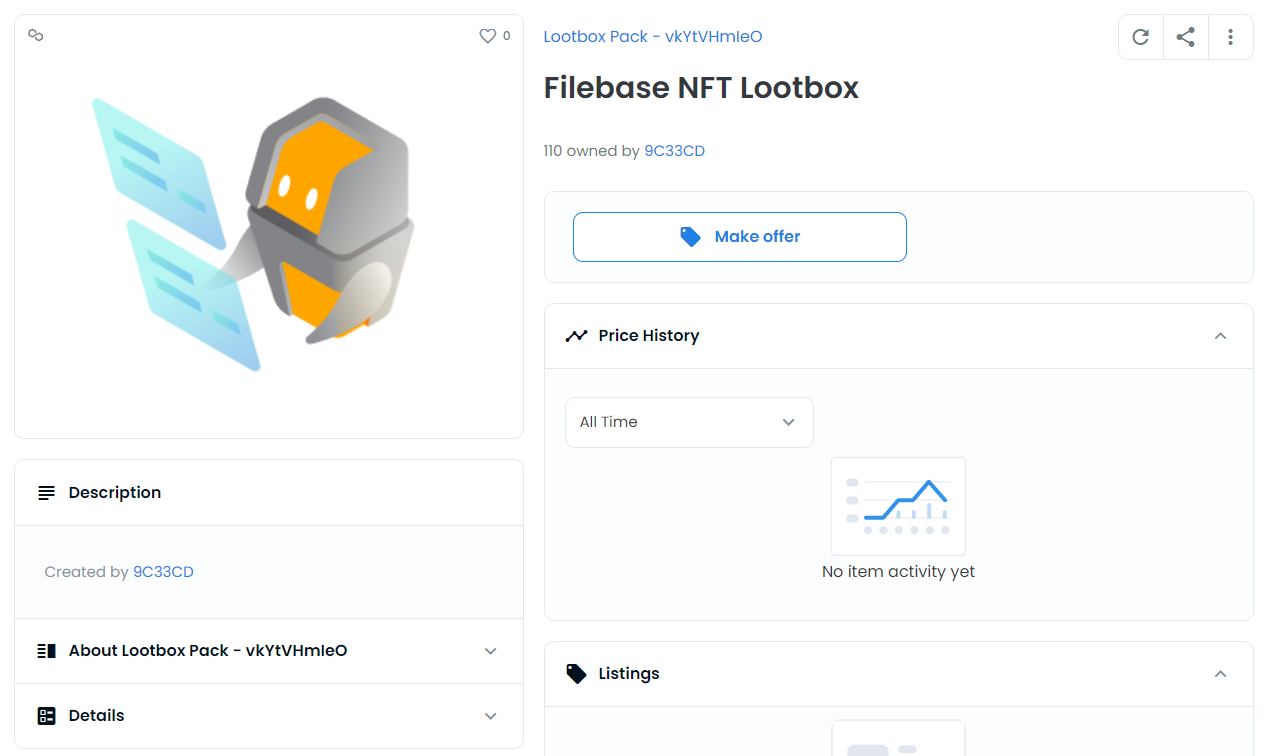Click the Listings heading text
Screen dimensions: 1269x756
click(x=629, y=674)
